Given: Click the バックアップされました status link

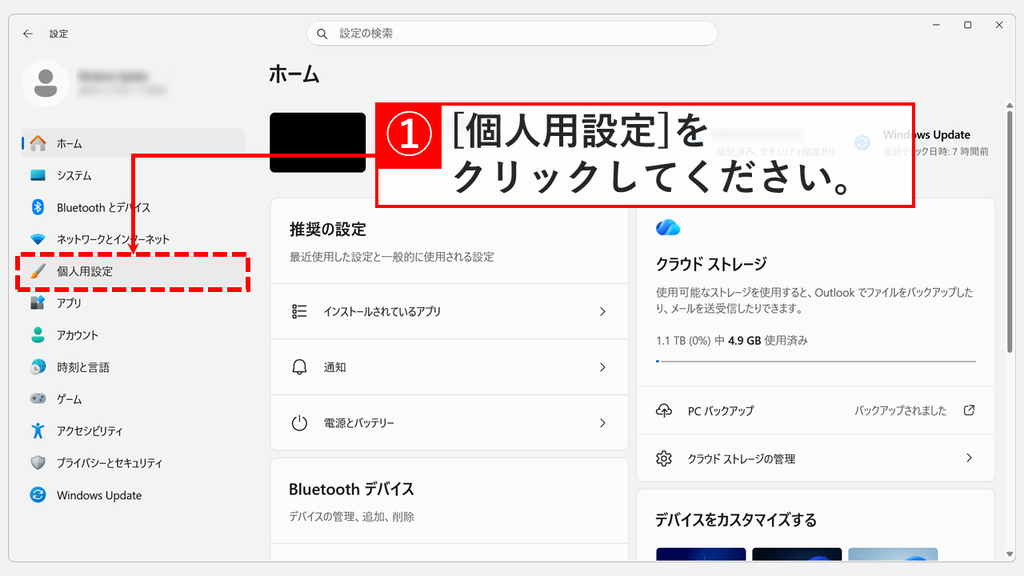Looking at the screenshot, I should click(x=900, y=410).
